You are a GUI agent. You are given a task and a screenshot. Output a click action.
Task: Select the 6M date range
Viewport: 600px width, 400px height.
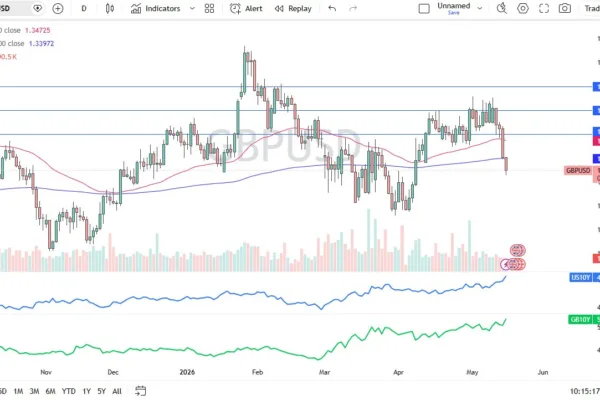[x=51, y=391]
